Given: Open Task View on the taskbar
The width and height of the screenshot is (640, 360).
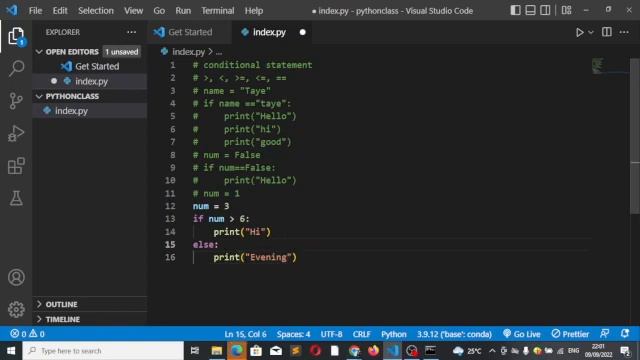Looking at the screenshot, I should (195, 351).
